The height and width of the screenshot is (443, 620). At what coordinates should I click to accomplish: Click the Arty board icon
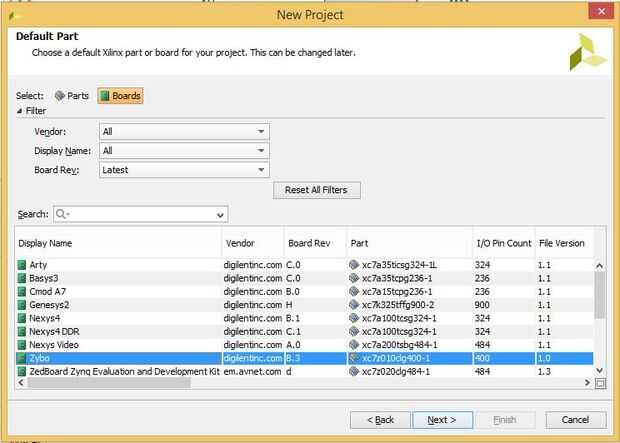(x=22, y=265)
